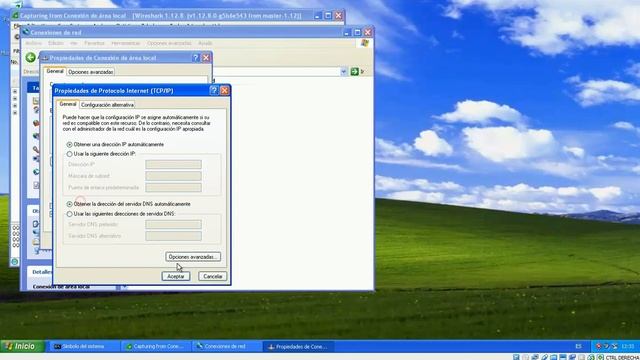The width and height of the screenshot is (640, 360).
Task: Click help '?' icon in TCP/IP dialog title bar
Action: [x=214, y=91]
